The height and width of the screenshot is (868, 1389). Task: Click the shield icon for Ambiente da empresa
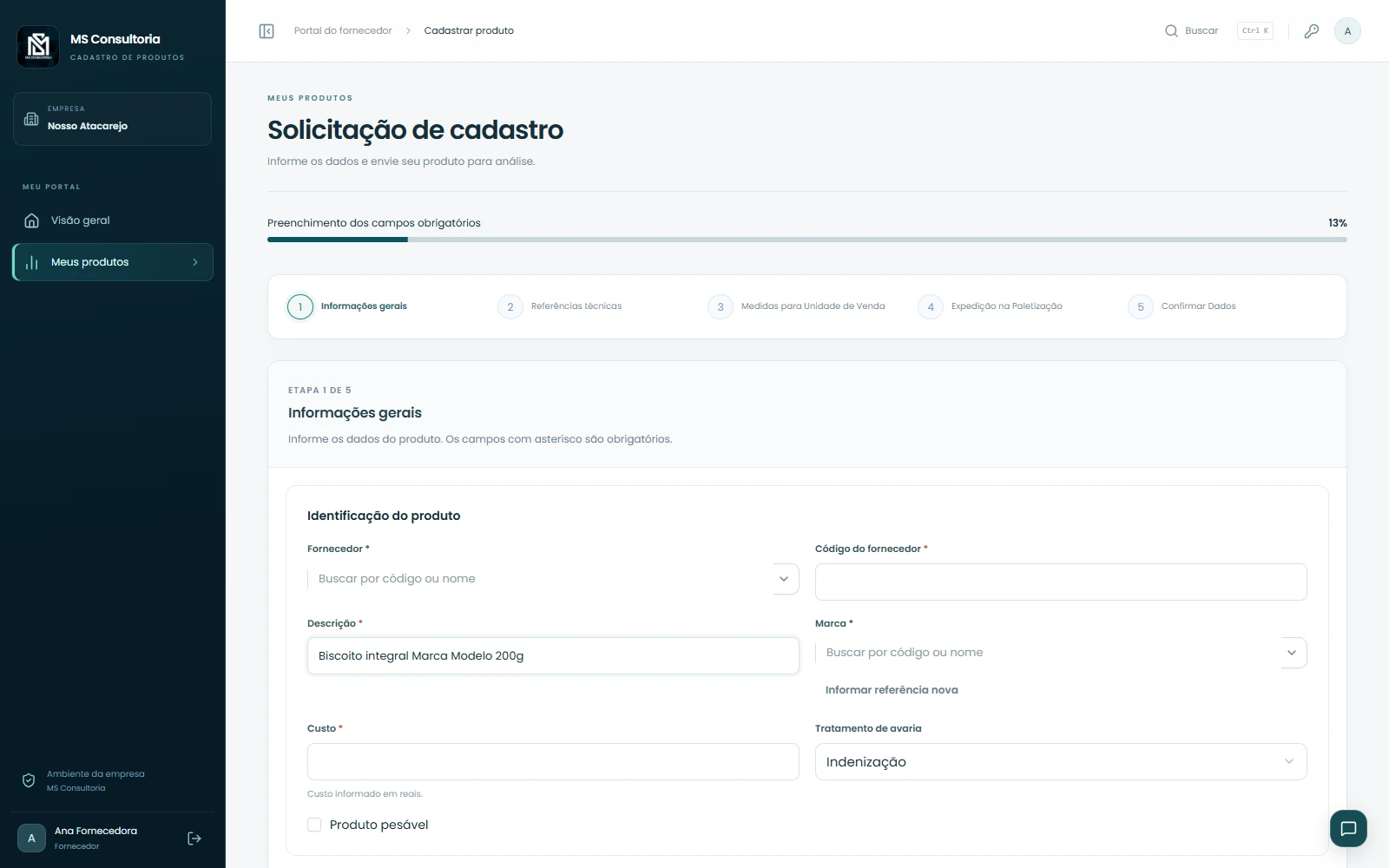29,780
